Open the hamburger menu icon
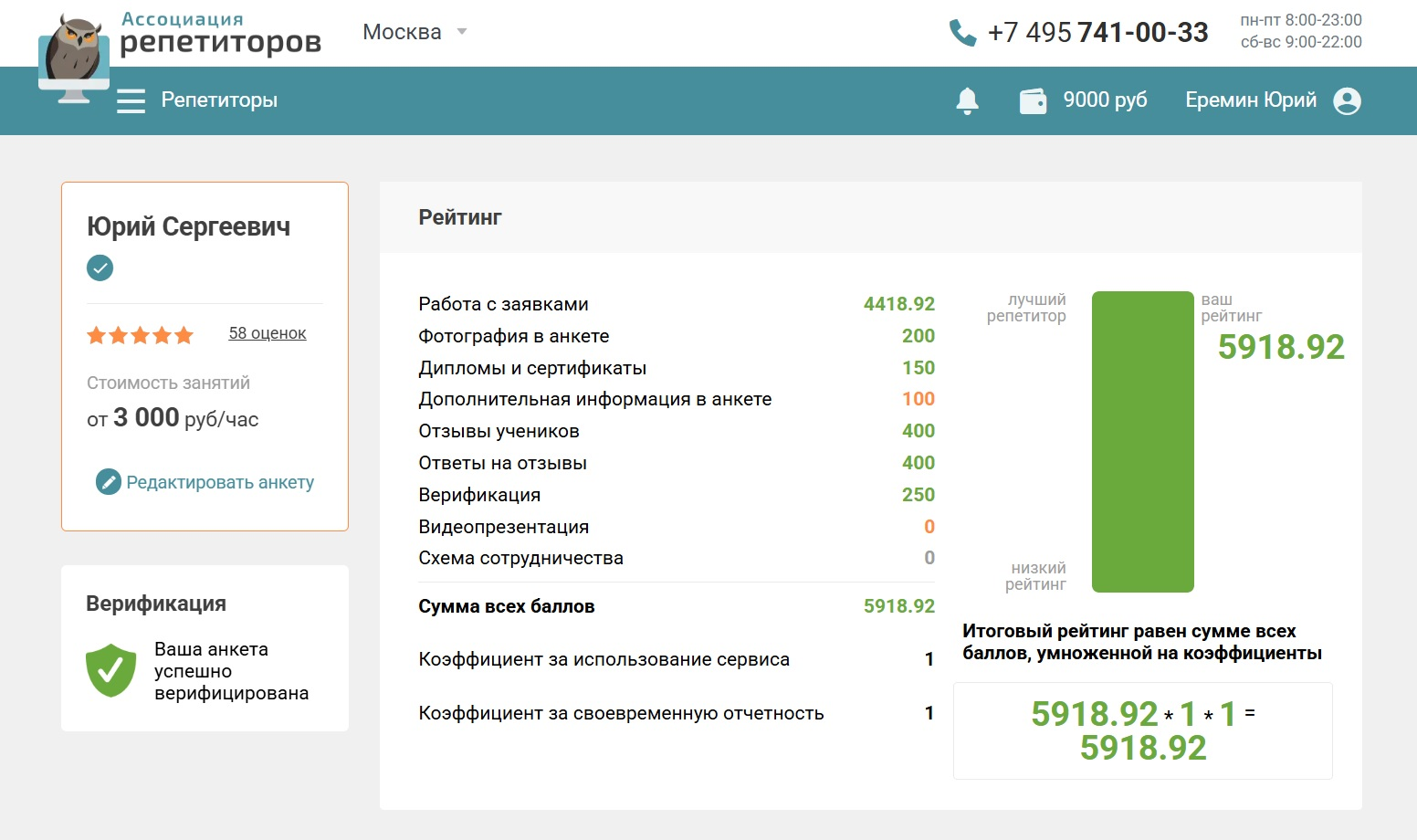 pos(131,100)
